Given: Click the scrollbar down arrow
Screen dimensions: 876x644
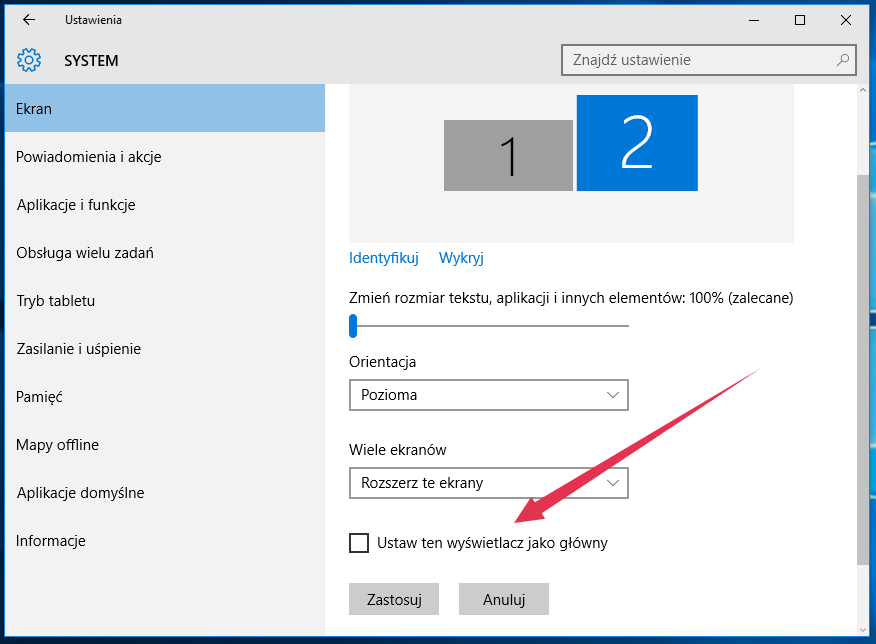Looking at the screenshot, I should tap(863, 630).
